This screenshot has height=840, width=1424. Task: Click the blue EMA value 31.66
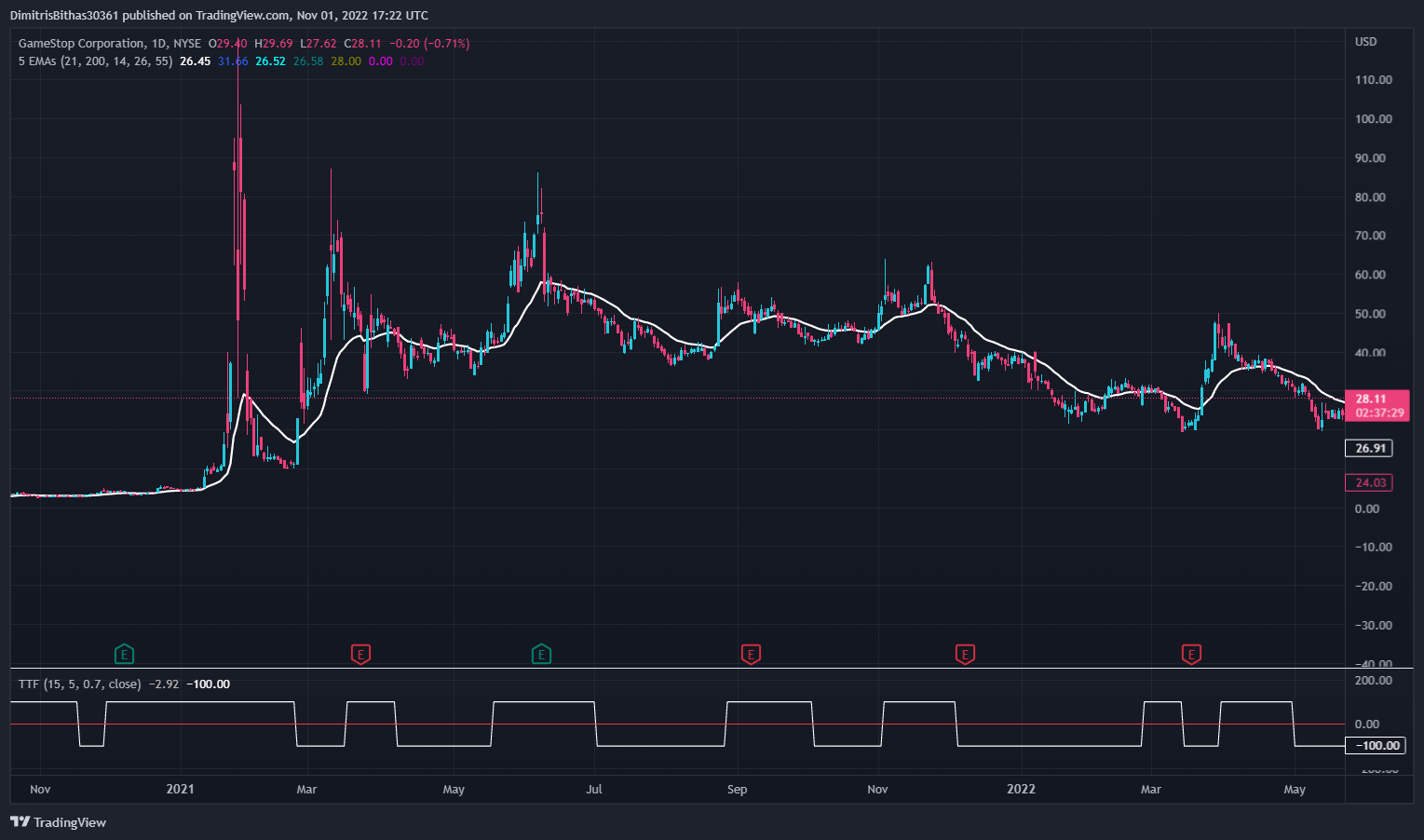click(233, 61)
